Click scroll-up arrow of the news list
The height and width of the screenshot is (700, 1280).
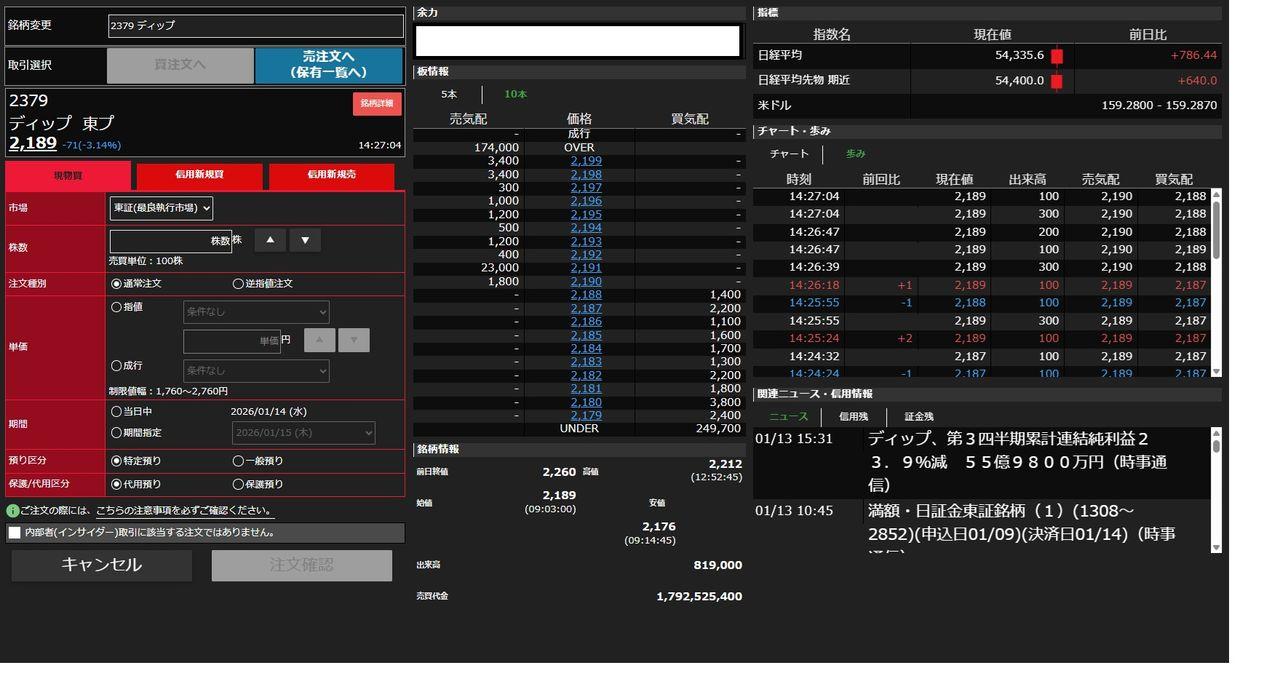tap(1216, 435)
